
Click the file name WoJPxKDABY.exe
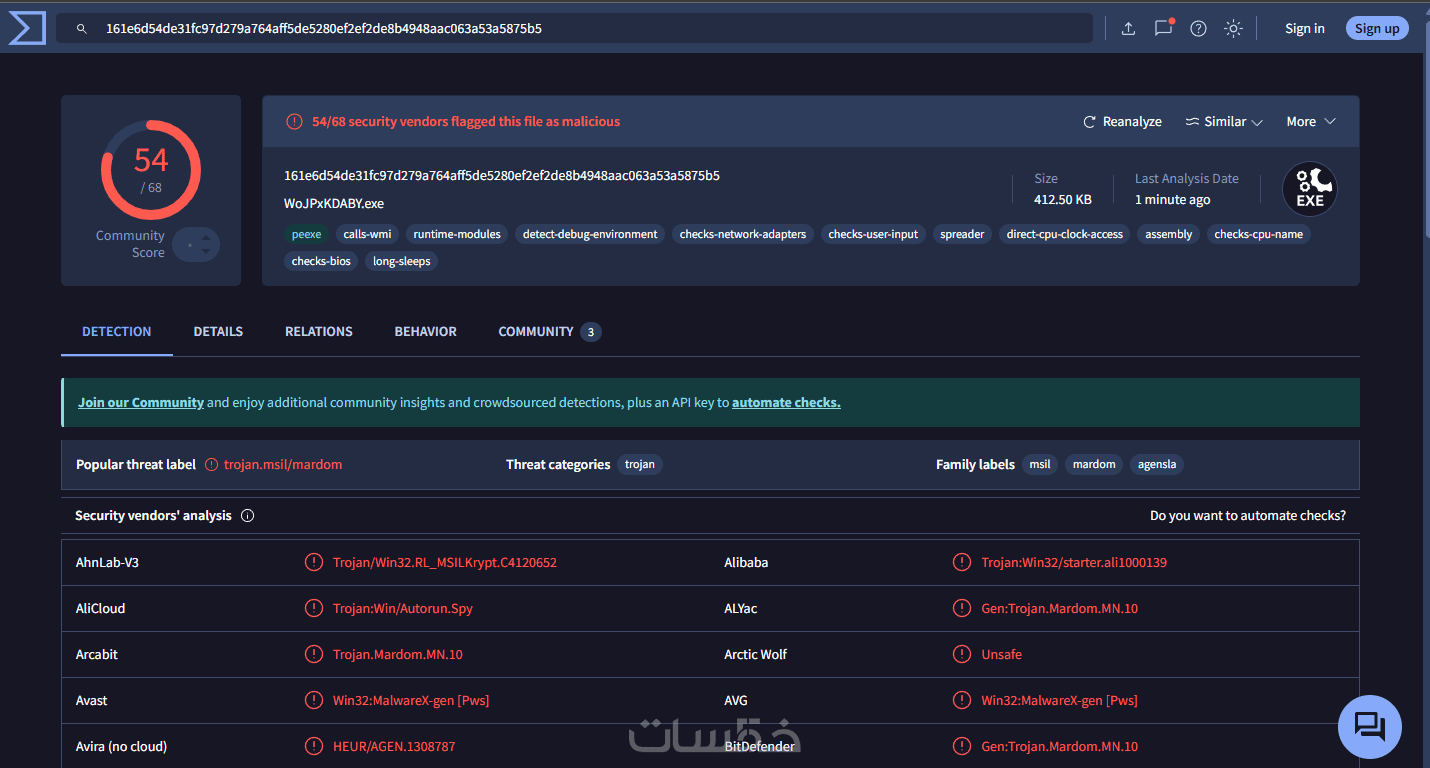334,204
